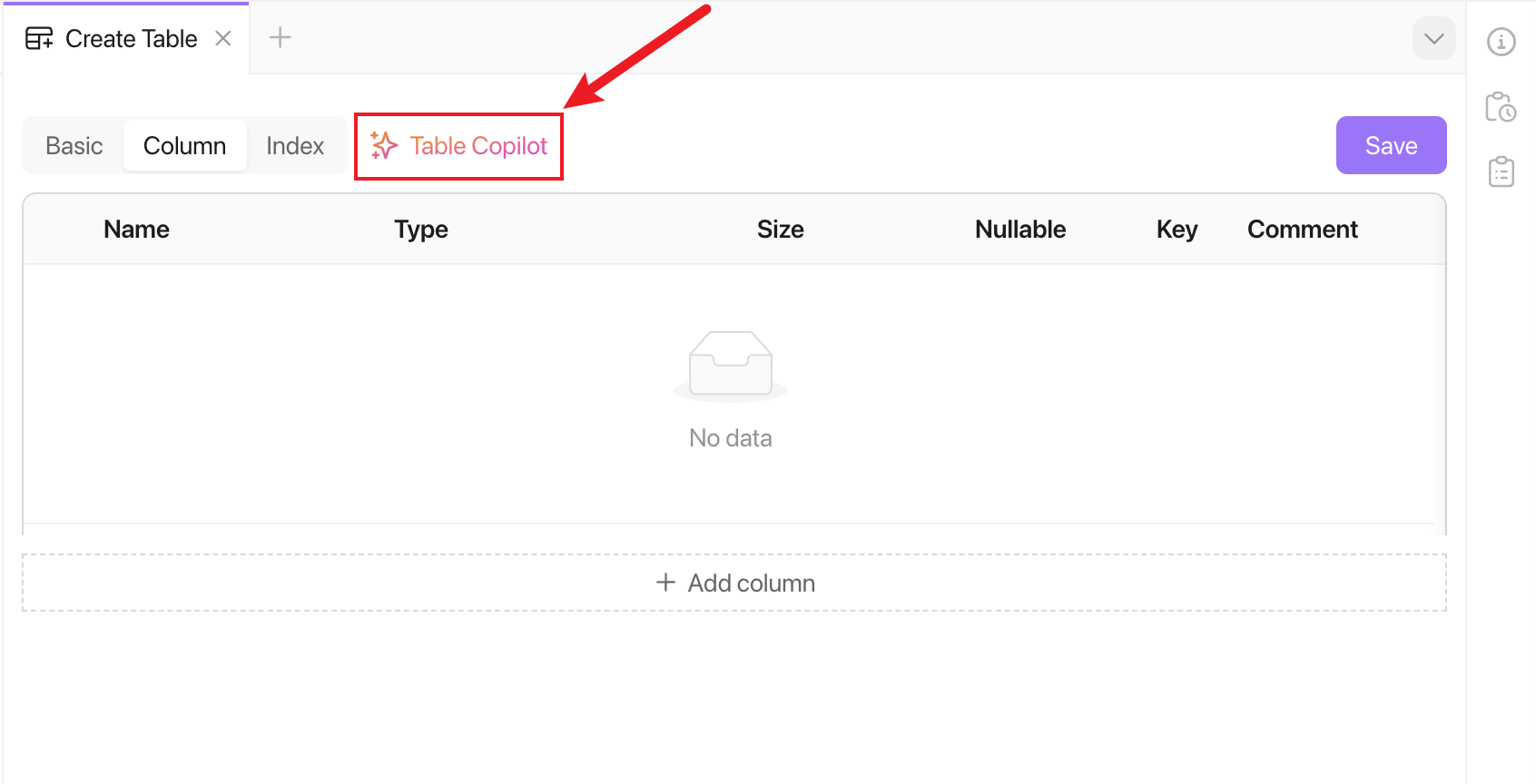Expand the tab list chevron dropdown

point(1434,39)
